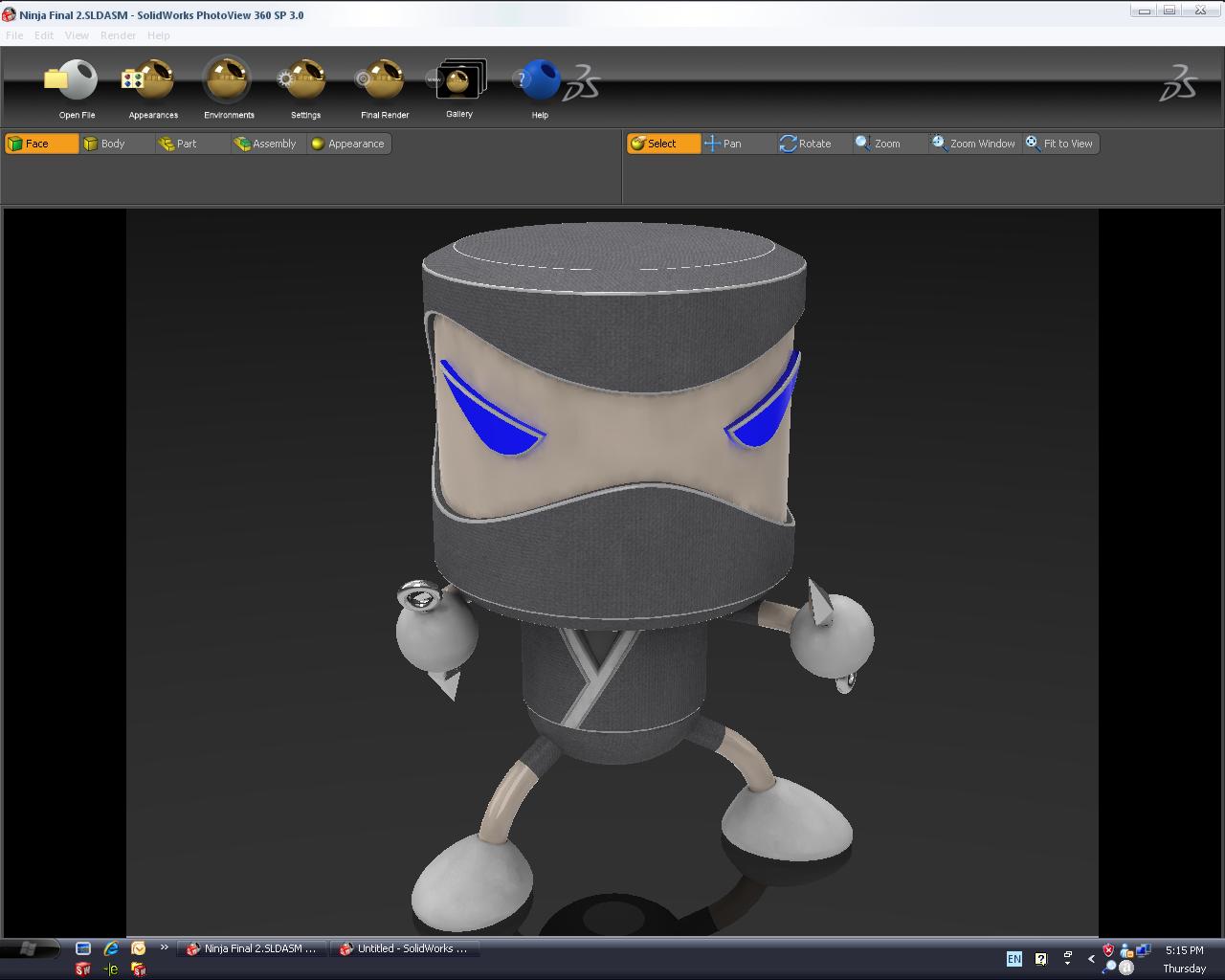Open PhotoView Help from the toolbar
This screenshot has height=980, width=1225.
pos(540,88)
